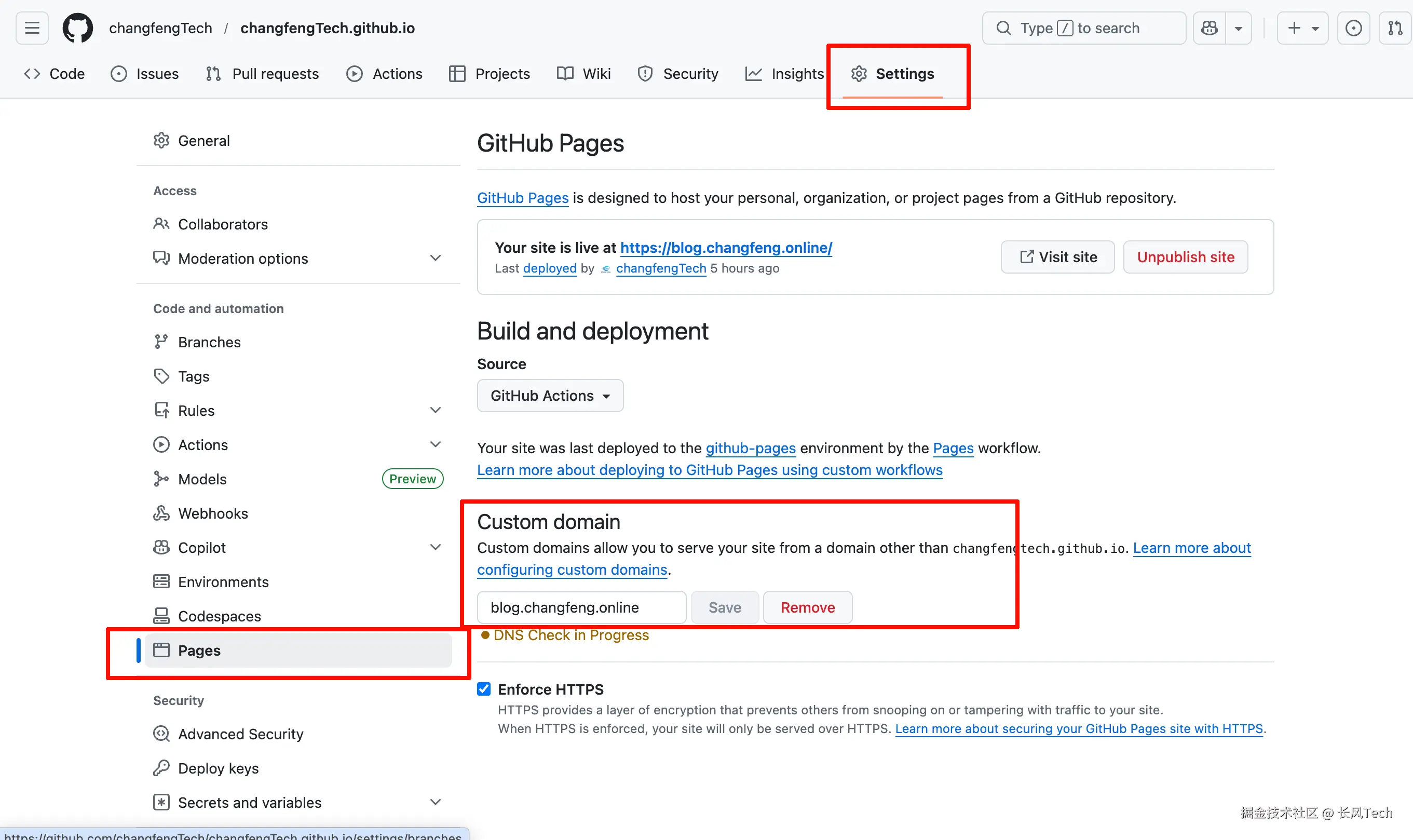1413x840 pixels.
Task: Click the Visit site button
Action: 1057,257
